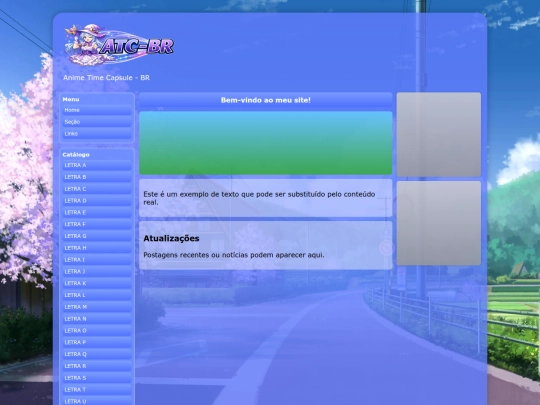Choose LETRA N from the catalog list
The image size is (540, 405).
point(97,319)
